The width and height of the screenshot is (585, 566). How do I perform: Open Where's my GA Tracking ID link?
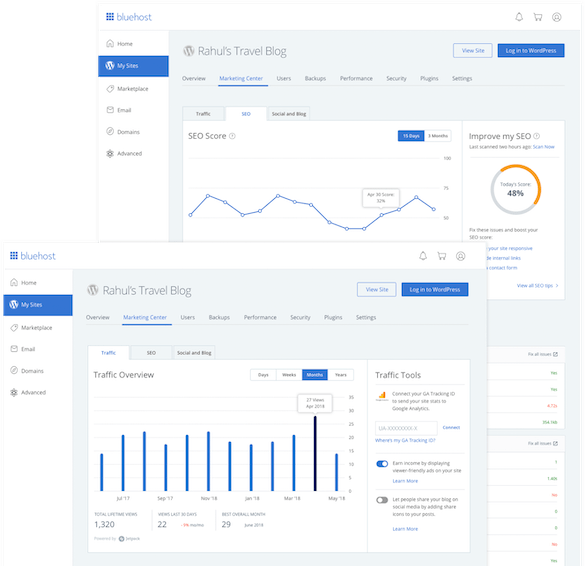point(405,440)
